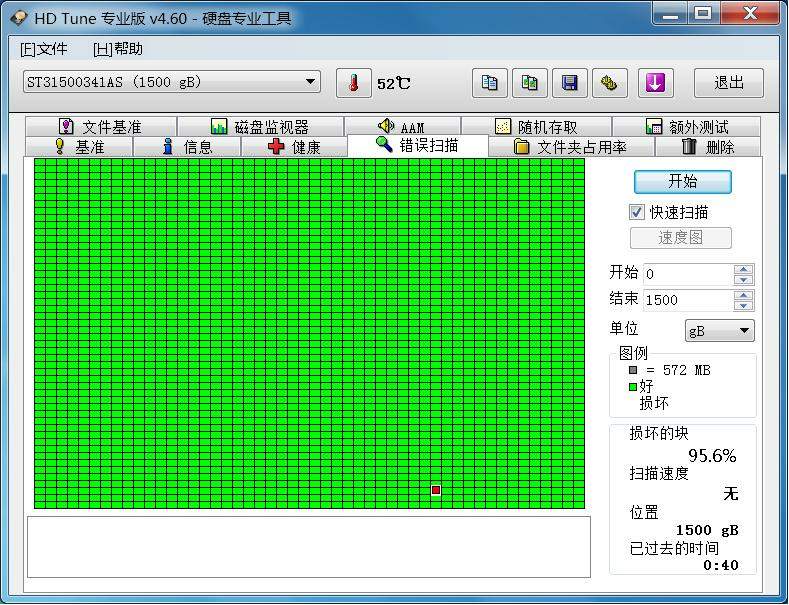Click the thermometer temperature icon

(354, 83)
